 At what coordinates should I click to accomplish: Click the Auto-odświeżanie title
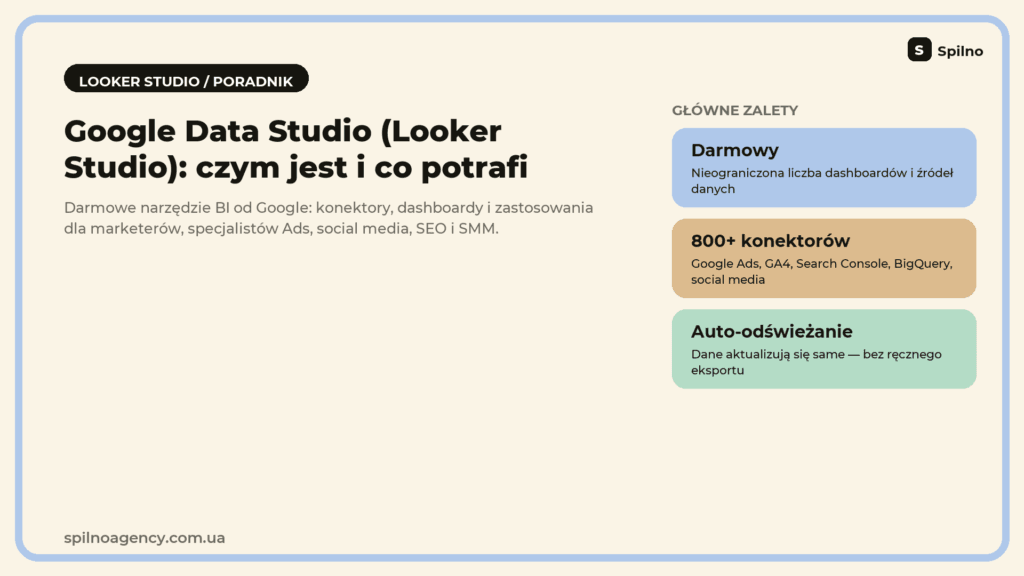pyautogui.click(x=772, y=332)
